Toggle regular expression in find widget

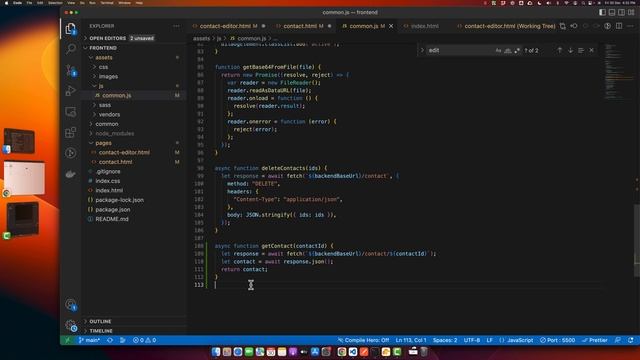point(517,51)
